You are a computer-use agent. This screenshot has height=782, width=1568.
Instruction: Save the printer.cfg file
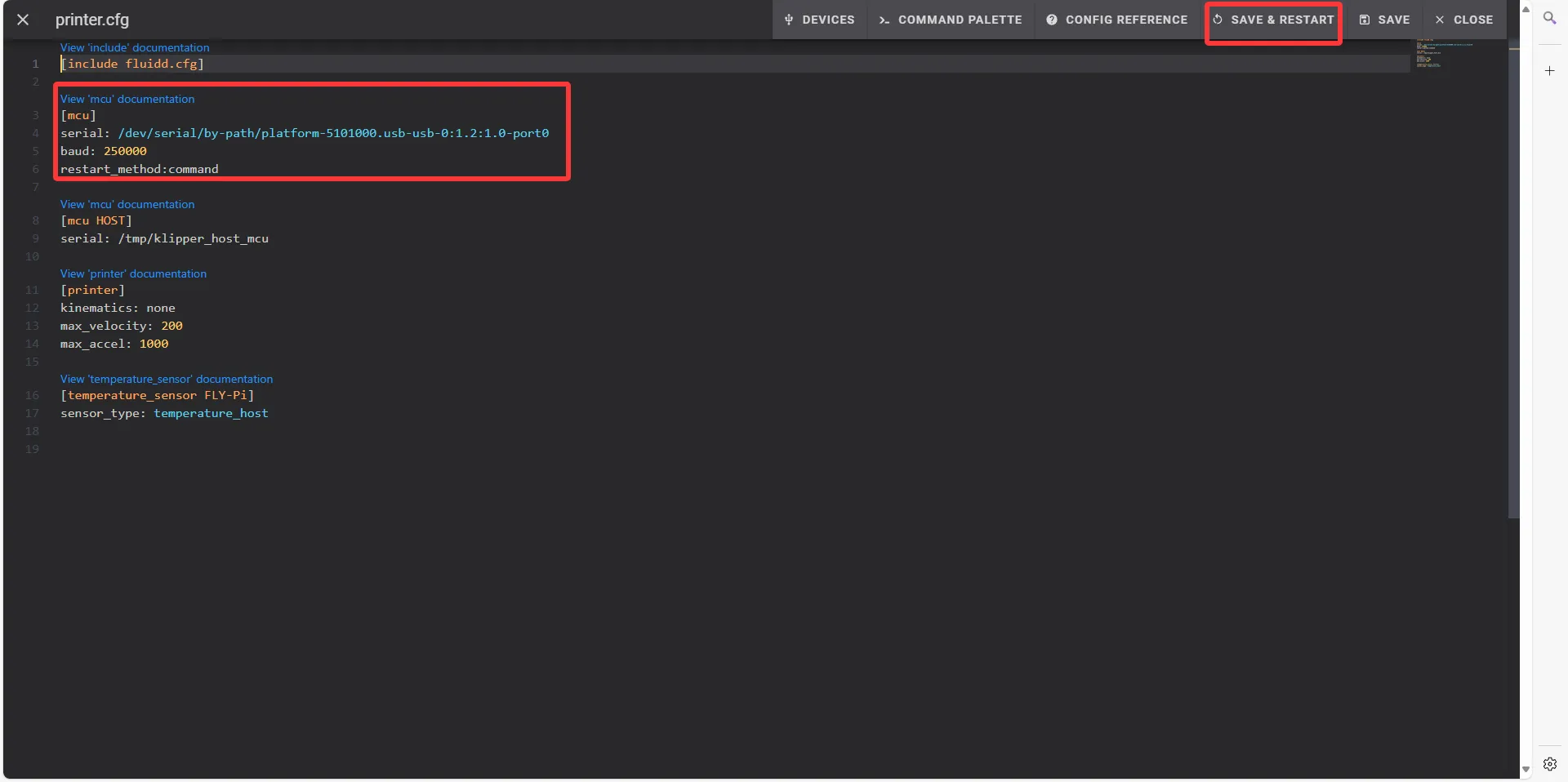click(1384, 20)
